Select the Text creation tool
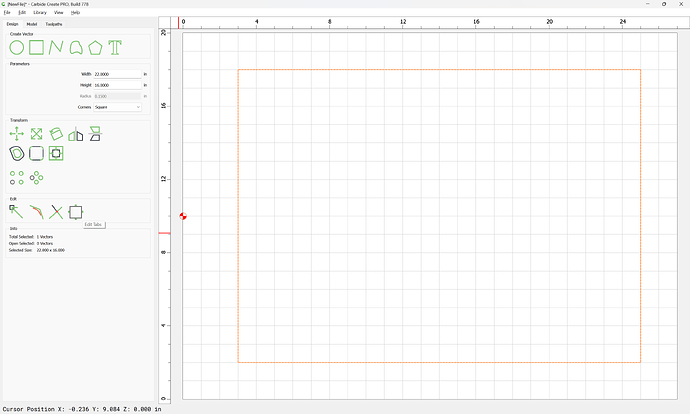This screenshot has height=414, width=690. pyautogui.click(x=115, y=47)
